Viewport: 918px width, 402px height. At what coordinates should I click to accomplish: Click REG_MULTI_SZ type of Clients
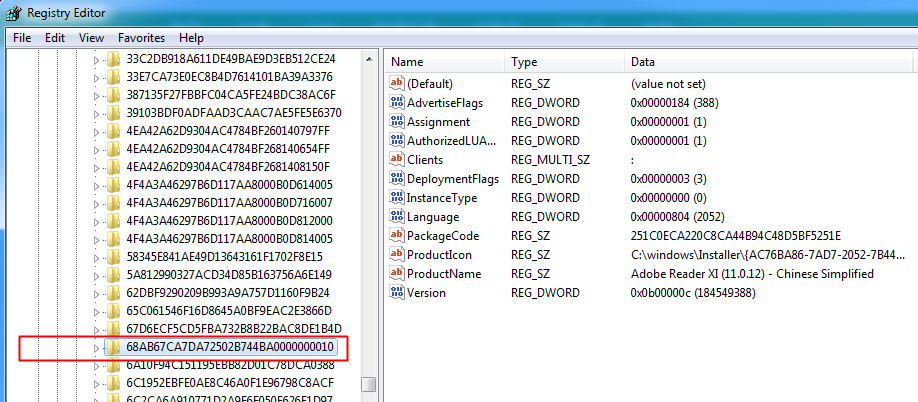tap(549, 160)
